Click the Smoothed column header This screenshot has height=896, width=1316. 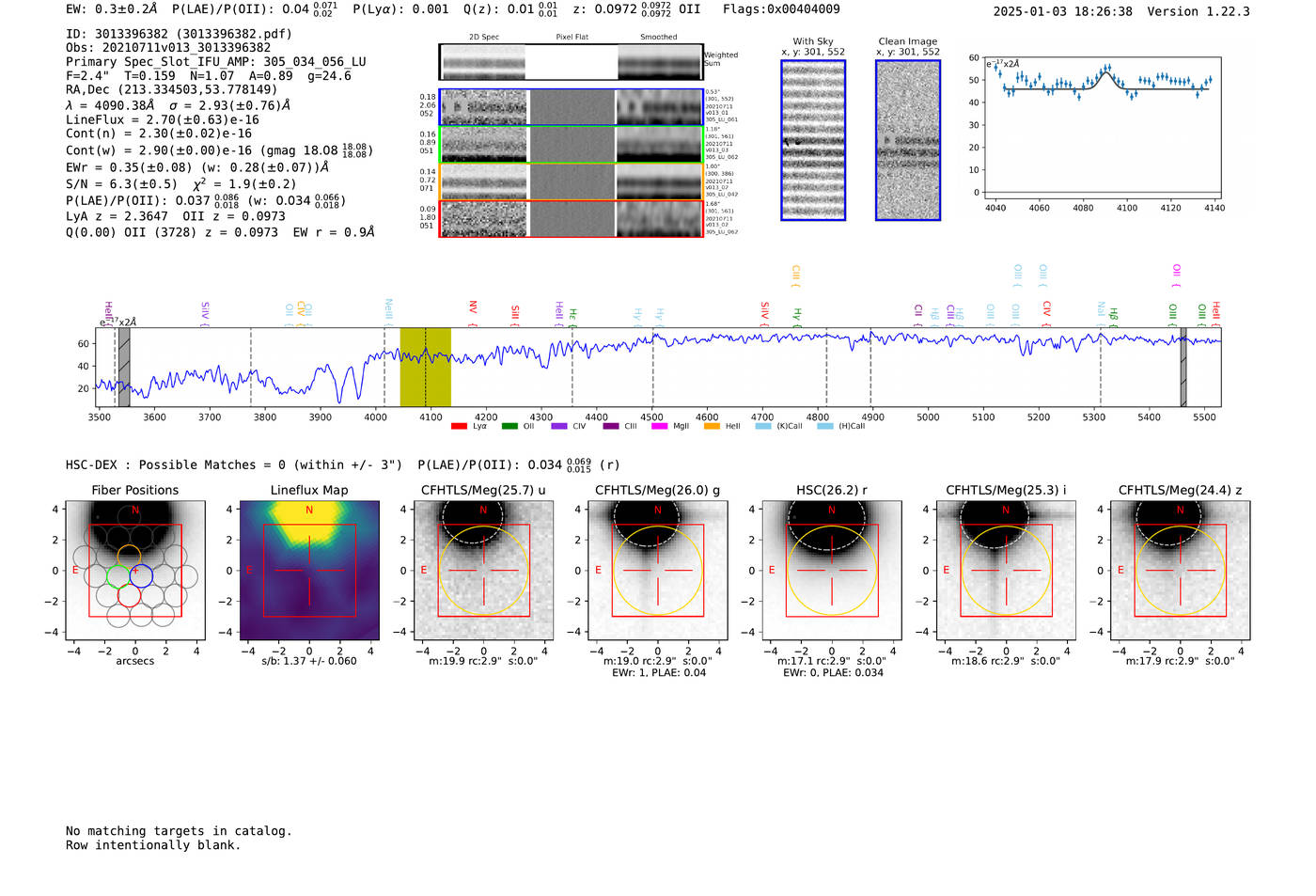coord(659,38)
